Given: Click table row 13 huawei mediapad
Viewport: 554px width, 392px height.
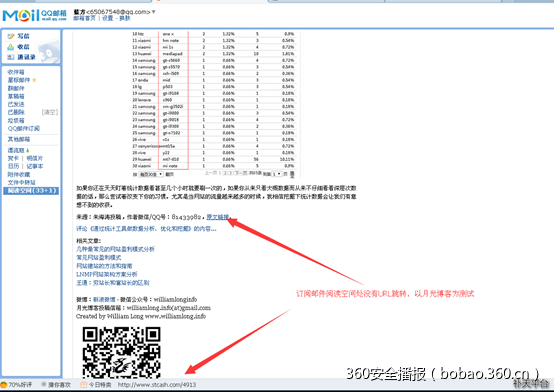Looking at the screenshot, I should pos(213,54).
